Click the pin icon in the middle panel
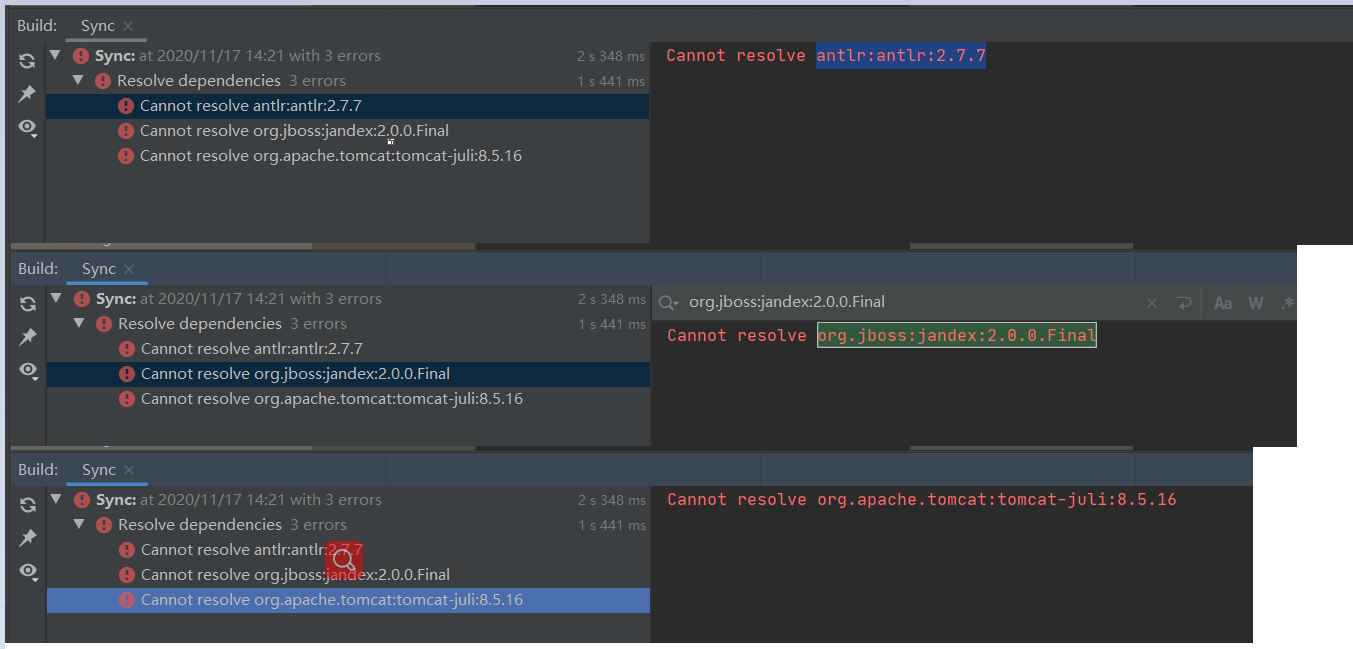1353x649 pixels. pyautogui.click(x=28, y=337)
